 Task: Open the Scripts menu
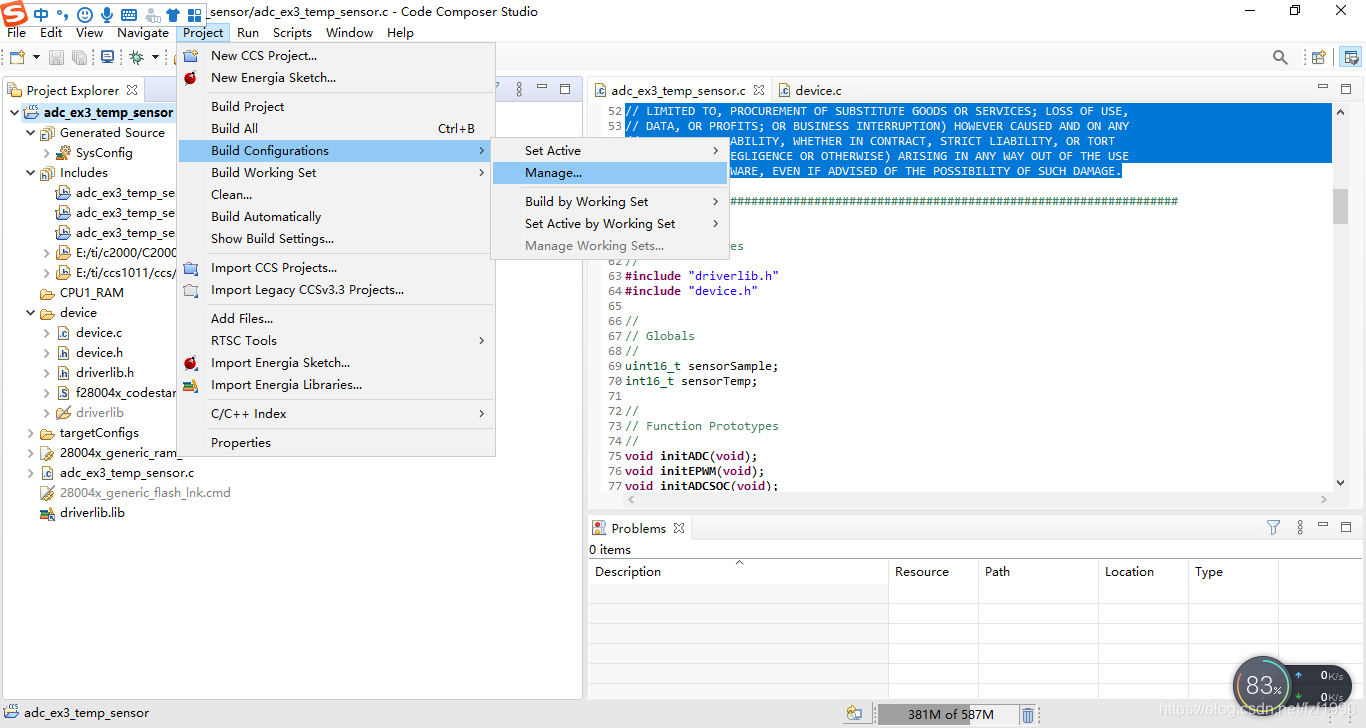[x=292, y=32]
